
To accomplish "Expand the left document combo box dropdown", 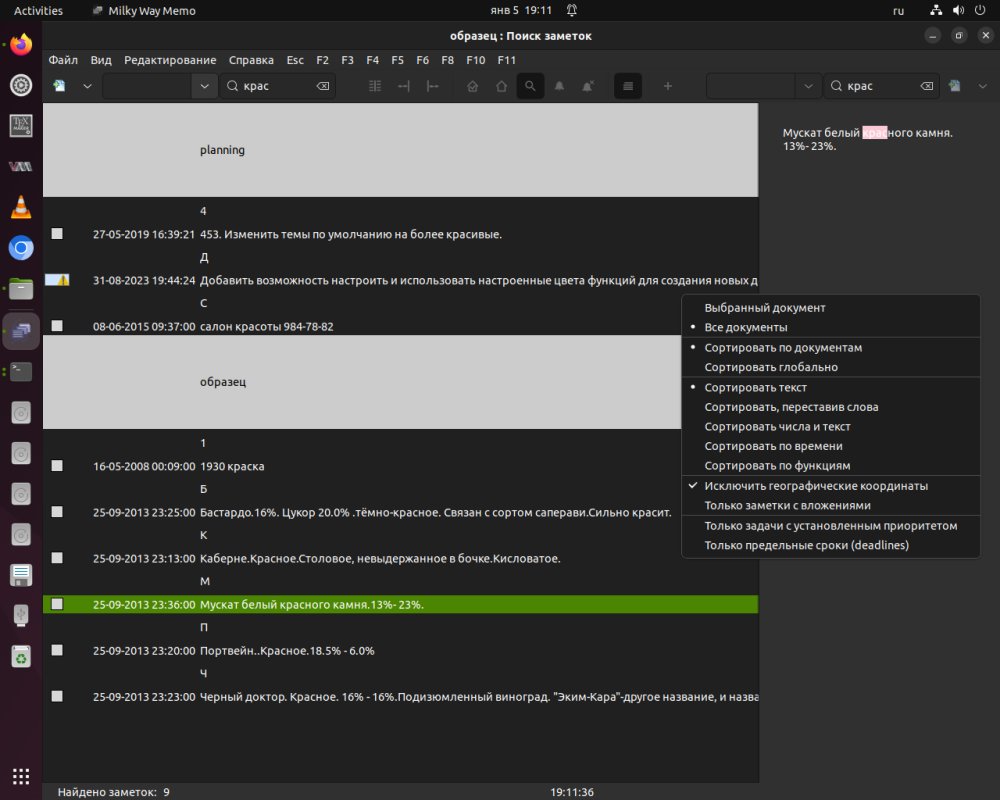I will pos(205,86).
